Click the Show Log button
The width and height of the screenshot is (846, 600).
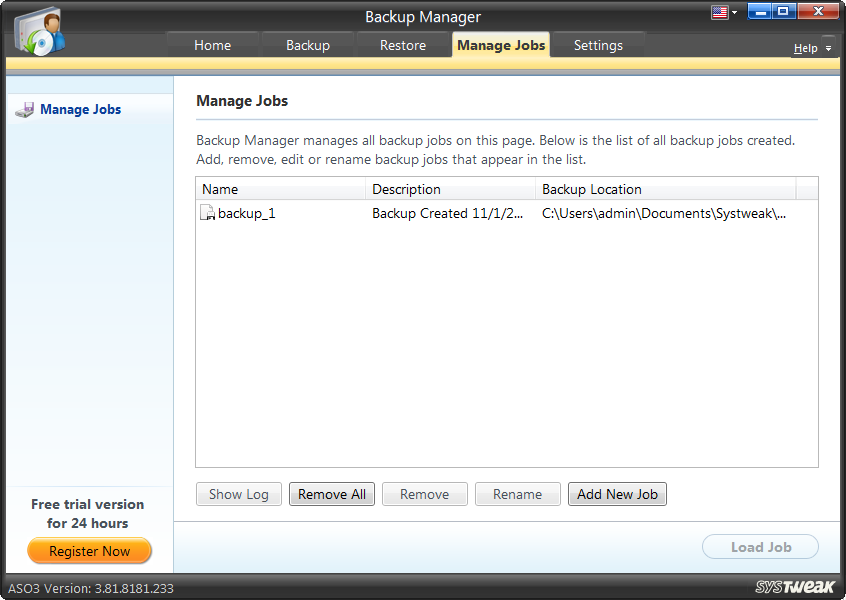238,493
